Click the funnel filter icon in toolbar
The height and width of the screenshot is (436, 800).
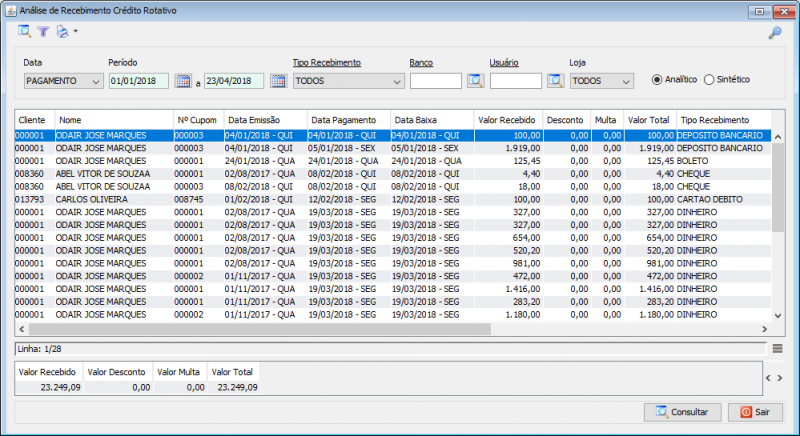(x=43, y=32)
